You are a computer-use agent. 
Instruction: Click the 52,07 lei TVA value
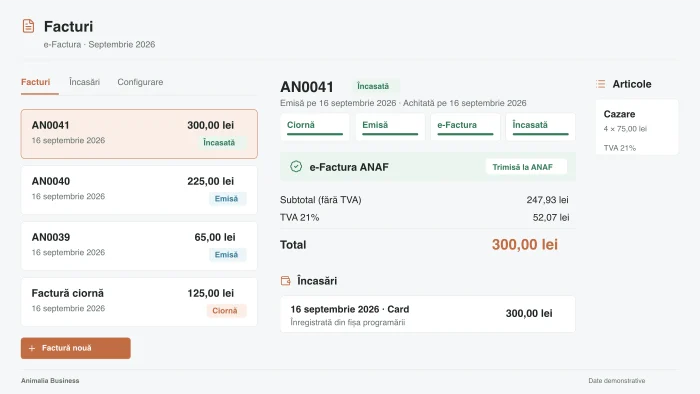(x=551, y=217)
